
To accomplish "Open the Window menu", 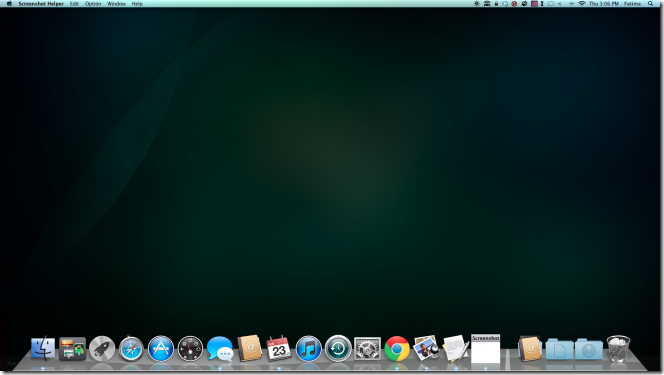I will [116, 4].
